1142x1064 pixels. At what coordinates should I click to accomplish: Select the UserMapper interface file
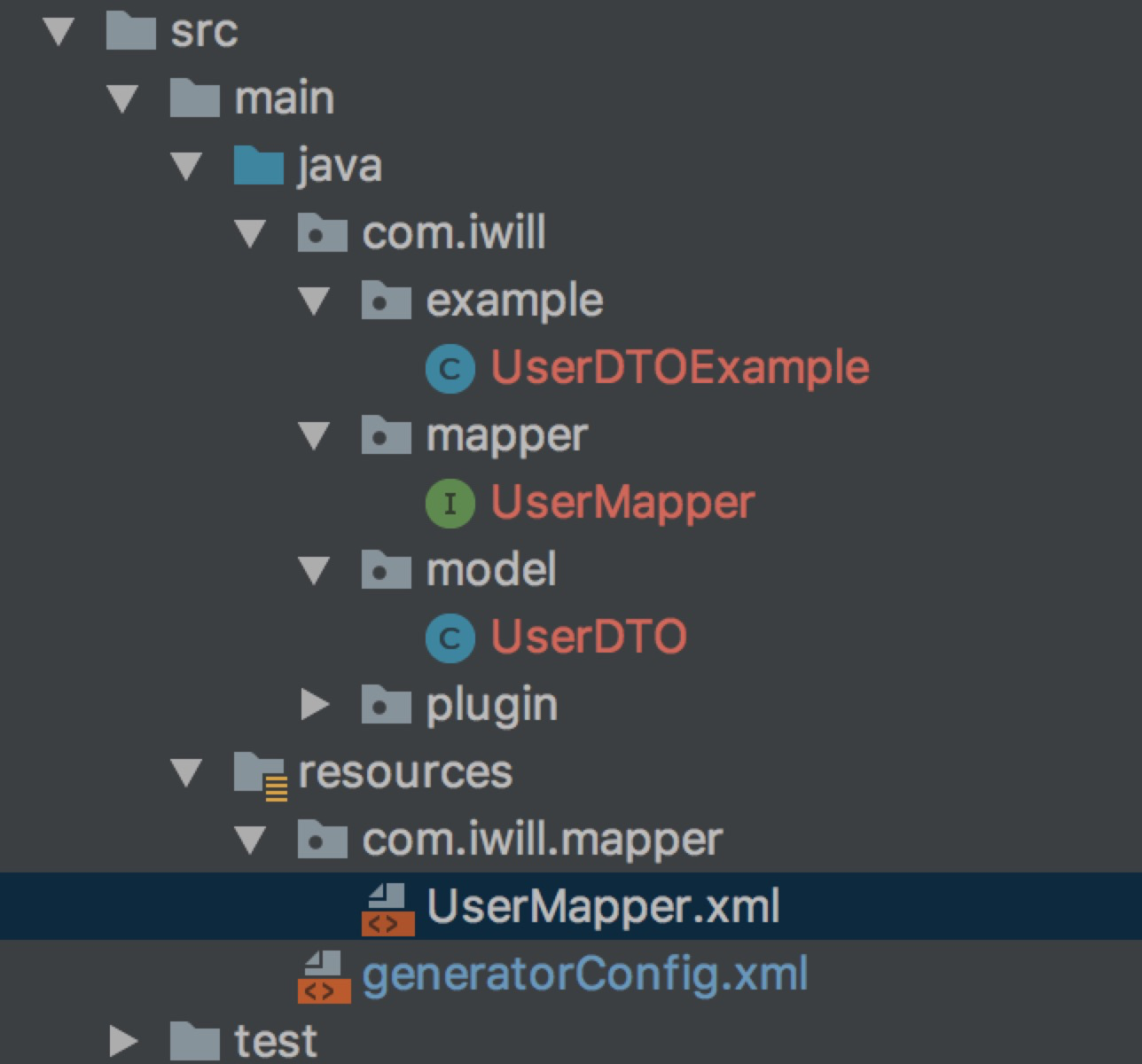[x=622, y=503]
